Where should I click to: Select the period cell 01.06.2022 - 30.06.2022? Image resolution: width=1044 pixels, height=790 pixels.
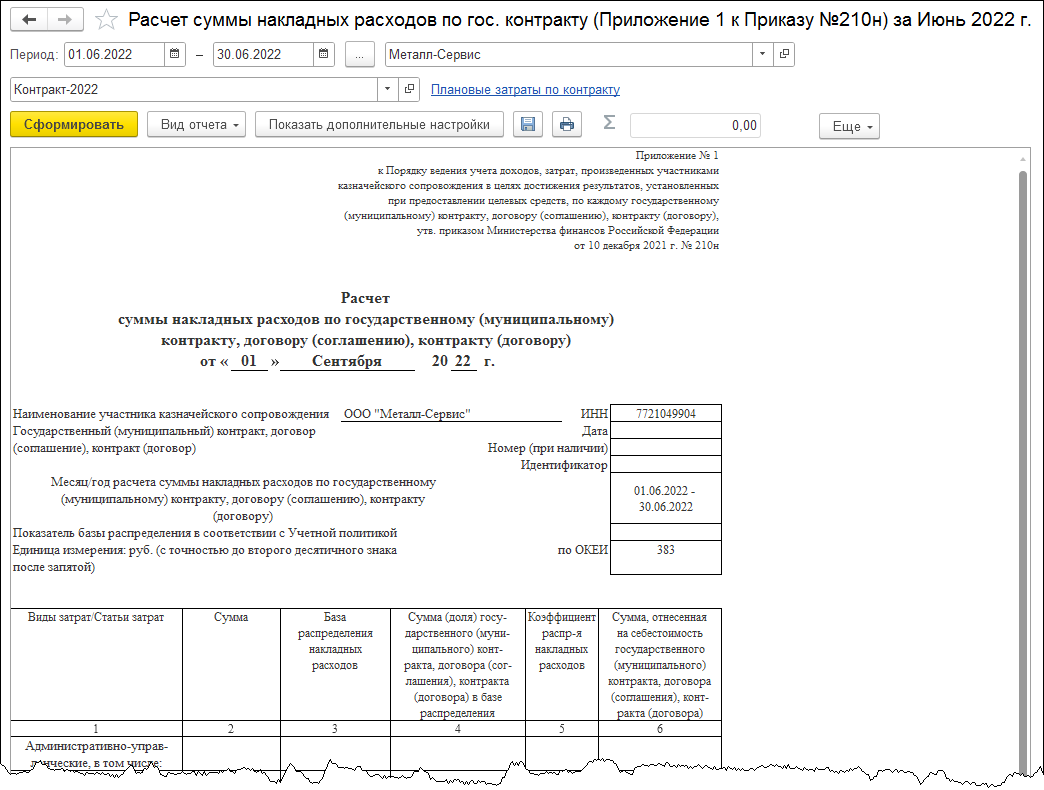[x=666, y=498]
